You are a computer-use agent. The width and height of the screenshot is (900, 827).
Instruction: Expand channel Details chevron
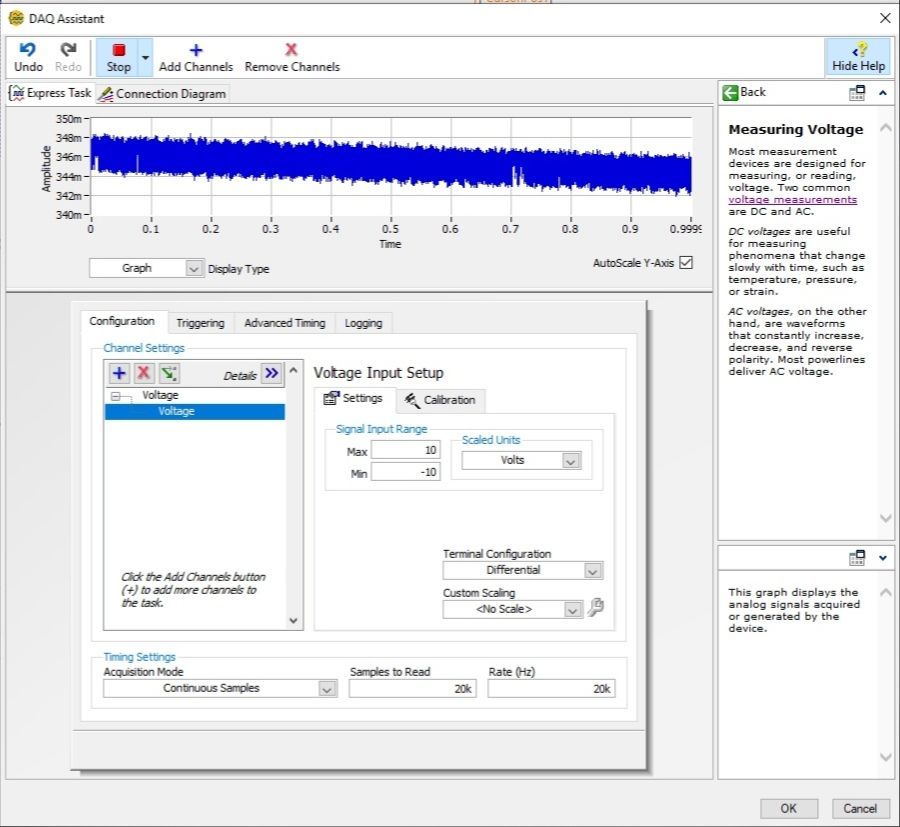(272, 373)
